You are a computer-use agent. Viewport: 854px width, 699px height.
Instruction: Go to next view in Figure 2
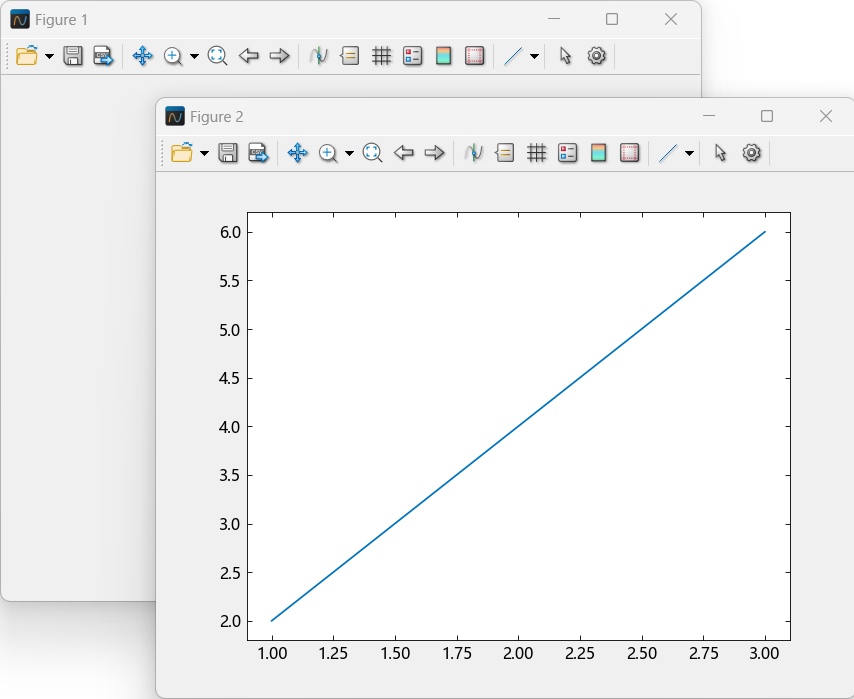pos(434,153)
